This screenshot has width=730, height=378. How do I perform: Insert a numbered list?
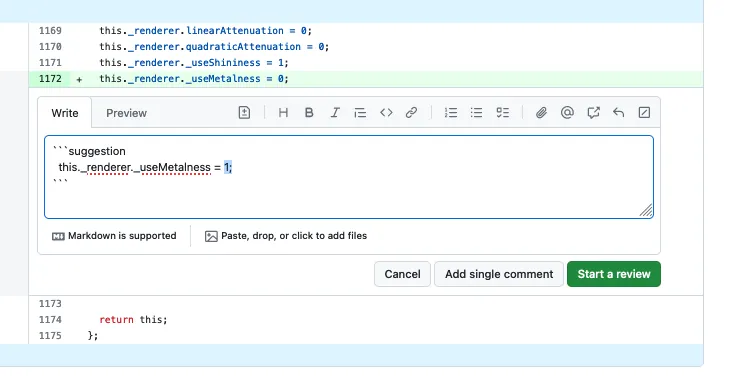click(x=451, y=113)
